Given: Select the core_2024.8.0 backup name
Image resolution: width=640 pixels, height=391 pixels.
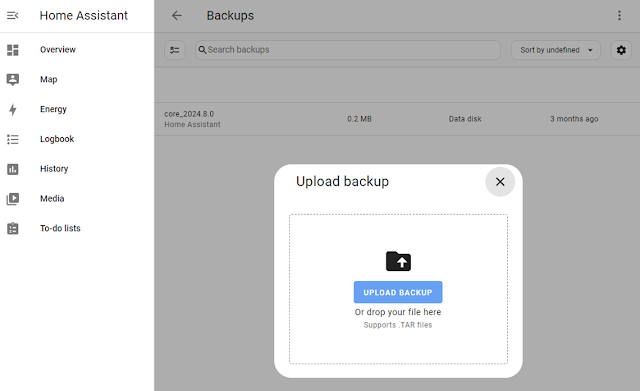Looking at the screenshot, I should (x=189, y=114).
